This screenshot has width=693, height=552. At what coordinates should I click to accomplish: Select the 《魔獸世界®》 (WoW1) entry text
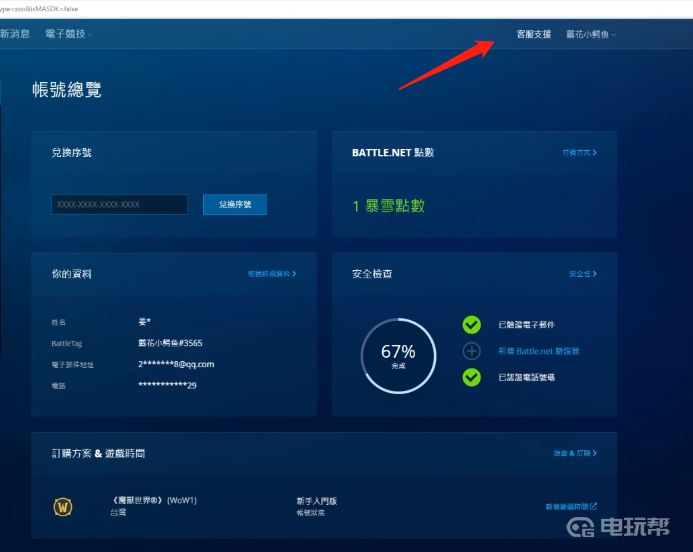point(153,500)
